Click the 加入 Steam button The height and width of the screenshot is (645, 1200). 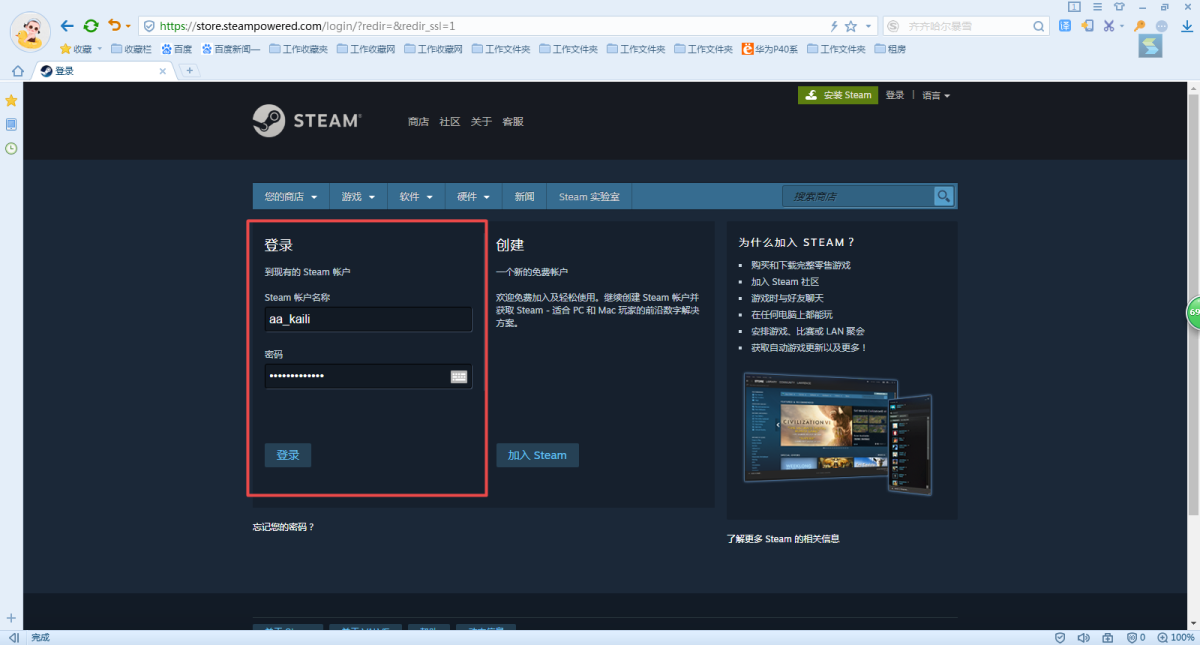point(537,455)
